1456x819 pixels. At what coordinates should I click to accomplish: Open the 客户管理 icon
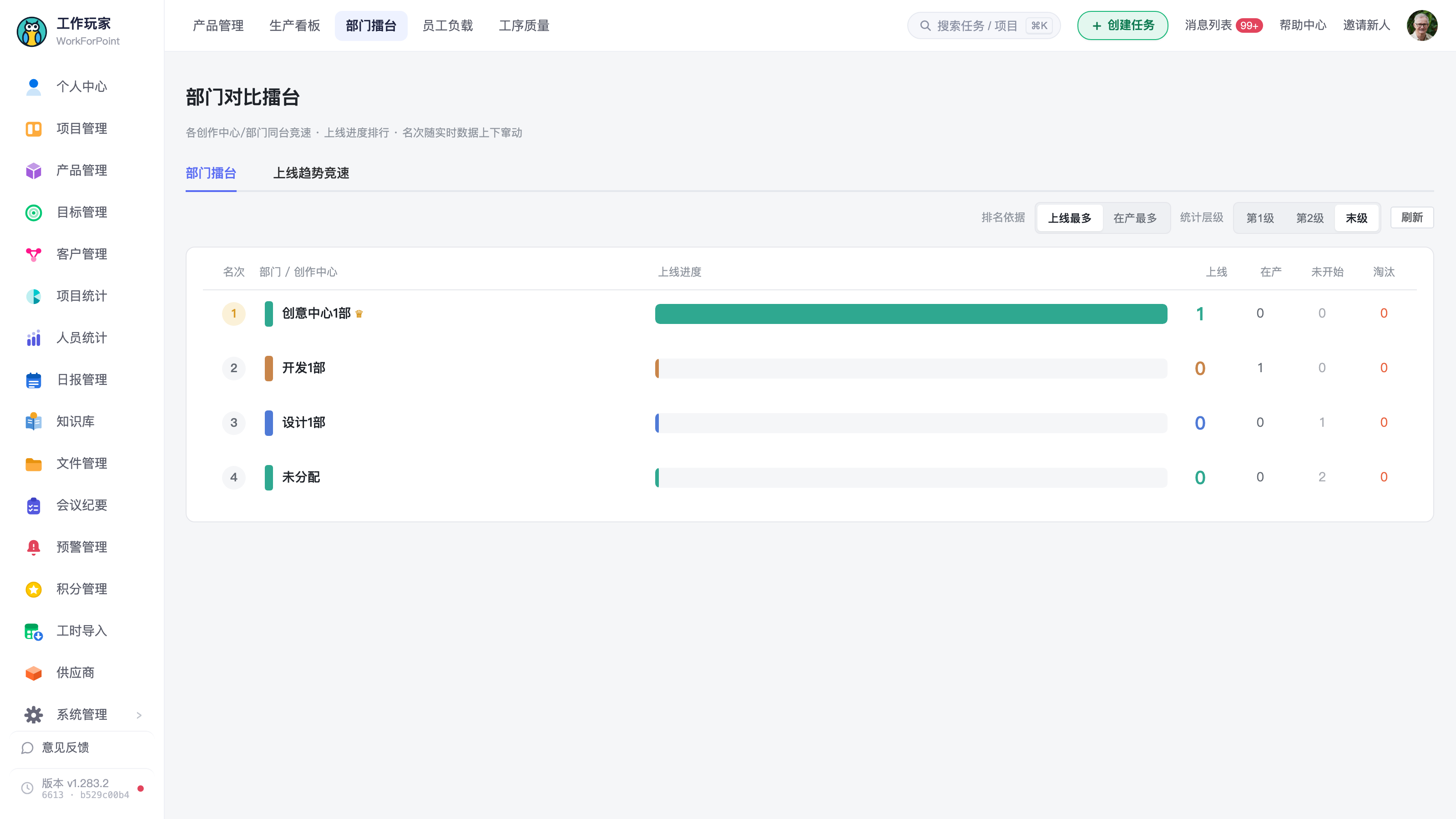(x=33, y=254)
